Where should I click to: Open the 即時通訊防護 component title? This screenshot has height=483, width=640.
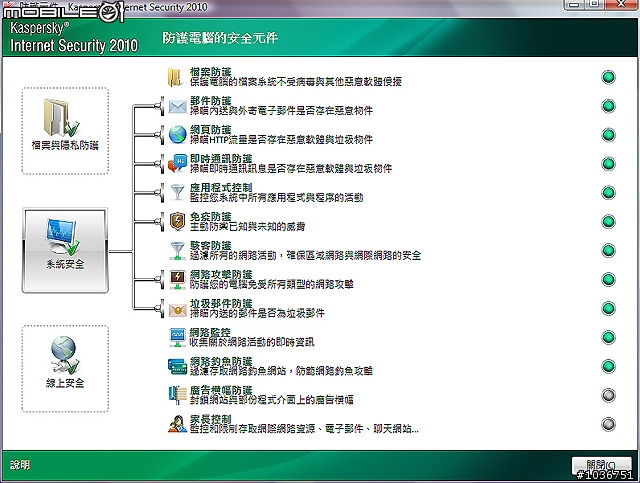(x=221, y=159)
